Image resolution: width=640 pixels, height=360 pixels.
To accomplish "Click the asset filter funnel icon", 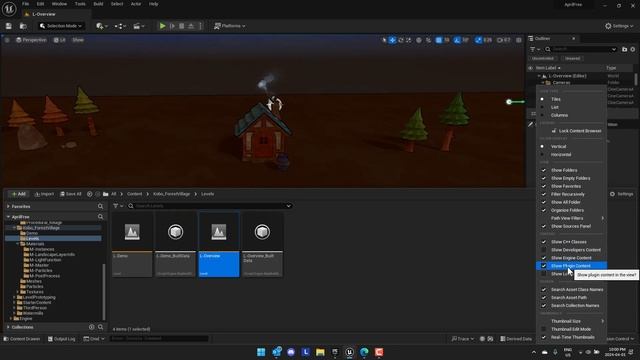I will coord(116,206).
